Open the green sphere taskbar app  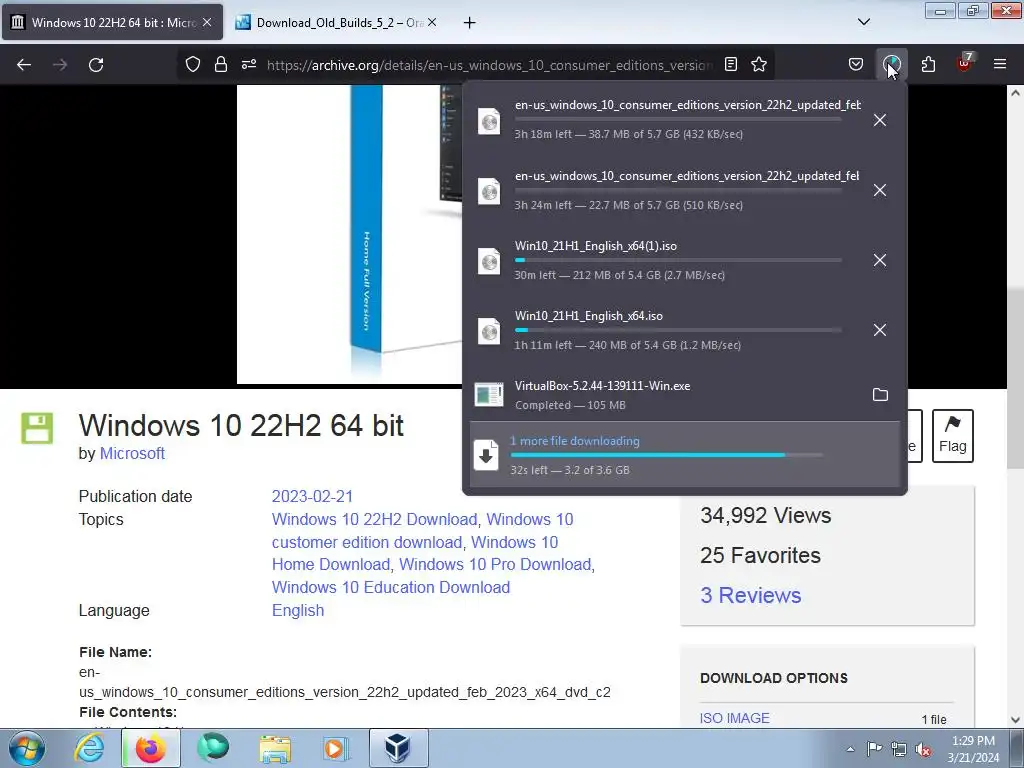click(x=213, y=748)
